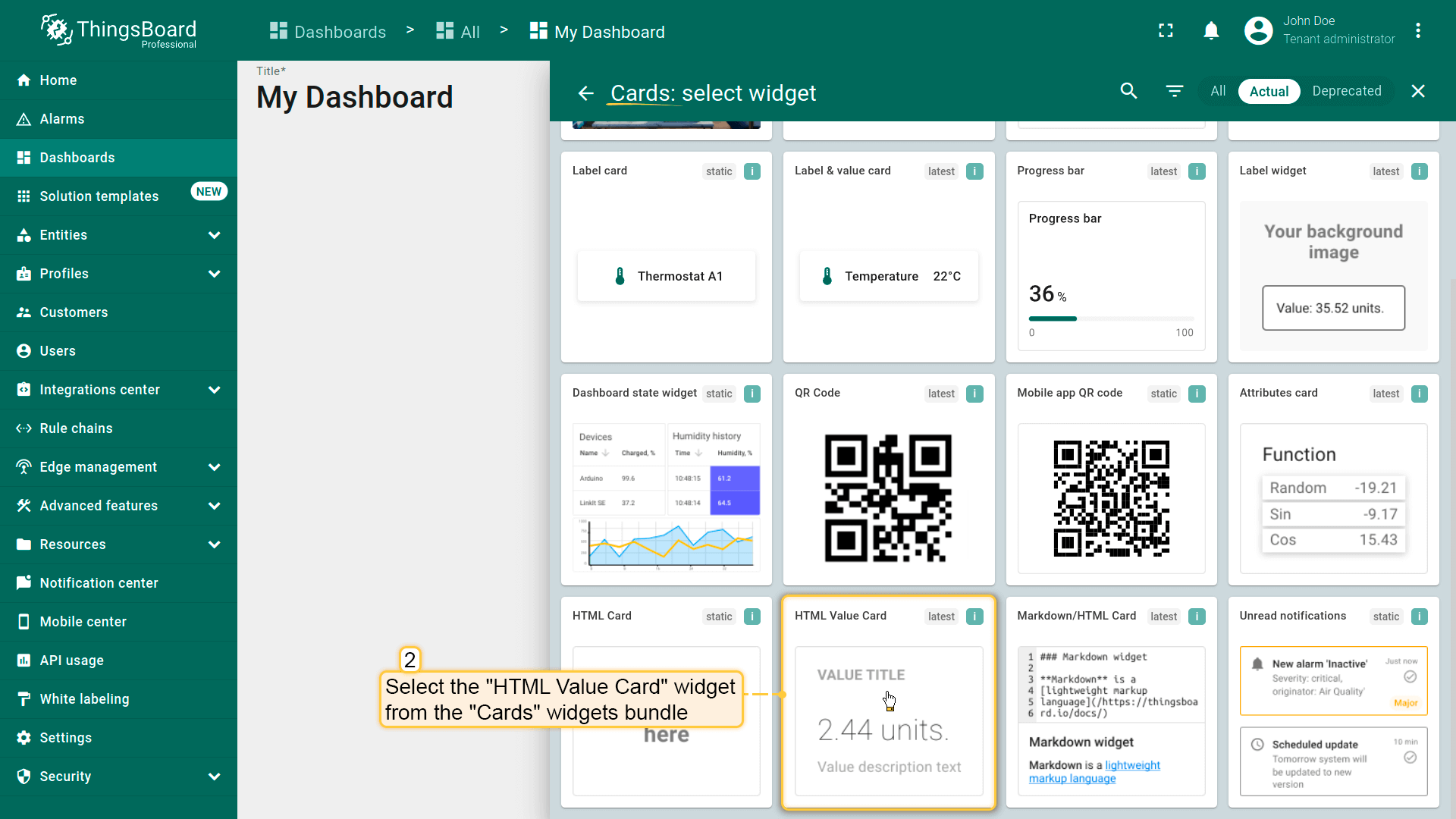Open notifications bell icon

[1211, 31]
